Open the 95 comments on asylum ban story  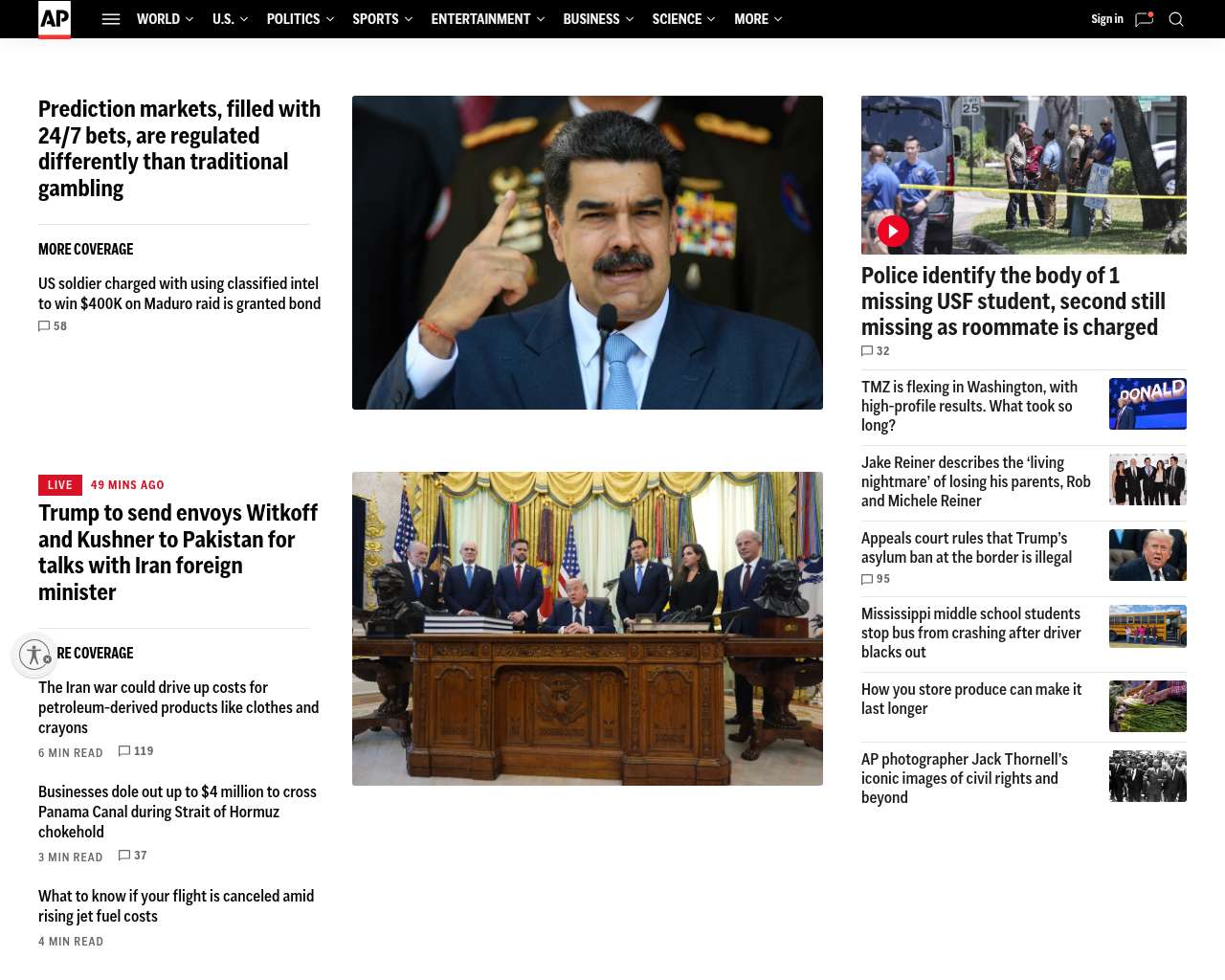click(x=876, y=579)
